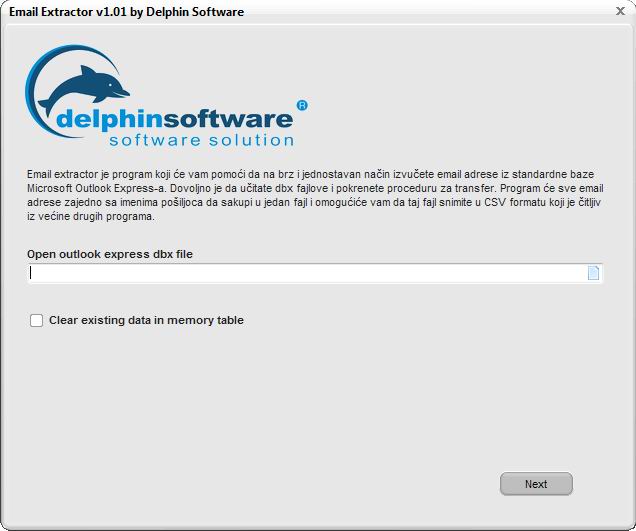This screenshot has height=531, width=636.
Task: Focus the Open outlook express dbx file input
Action: [315, 273]
